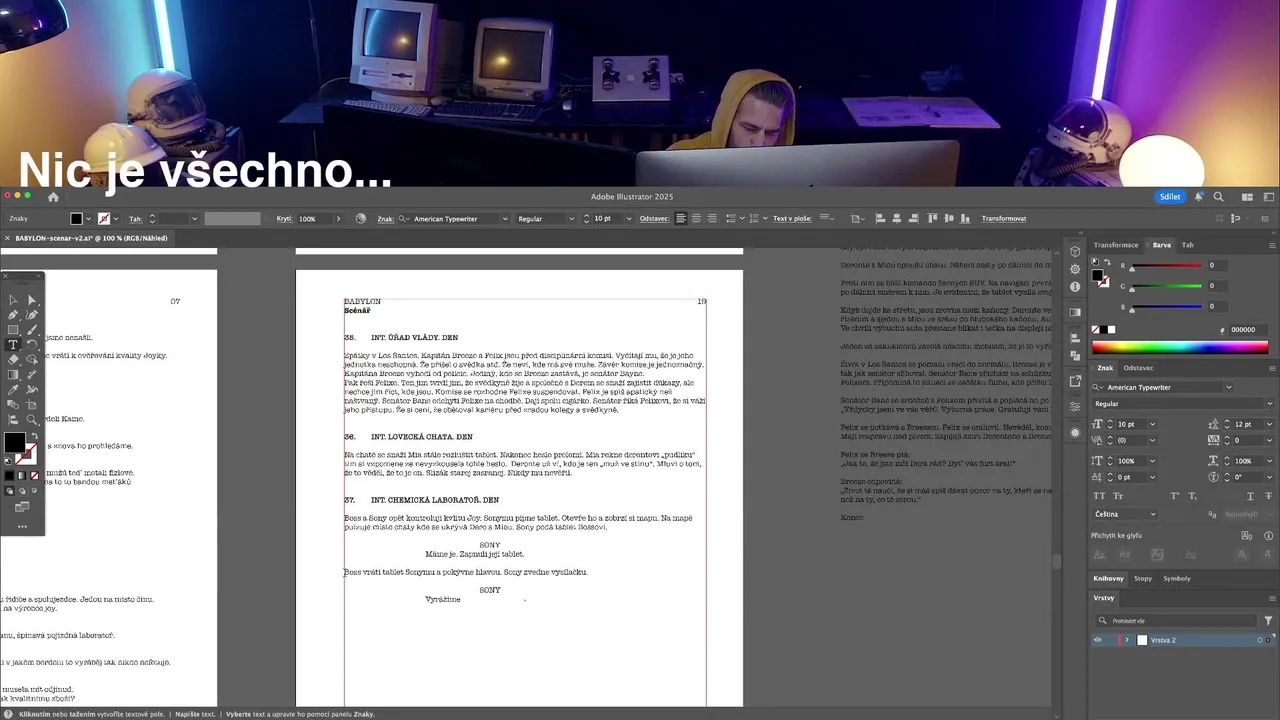Open the stroke color dropdown arrow
The width and height of the screenshot is (1280, 720).
click(x=116, y=218)
